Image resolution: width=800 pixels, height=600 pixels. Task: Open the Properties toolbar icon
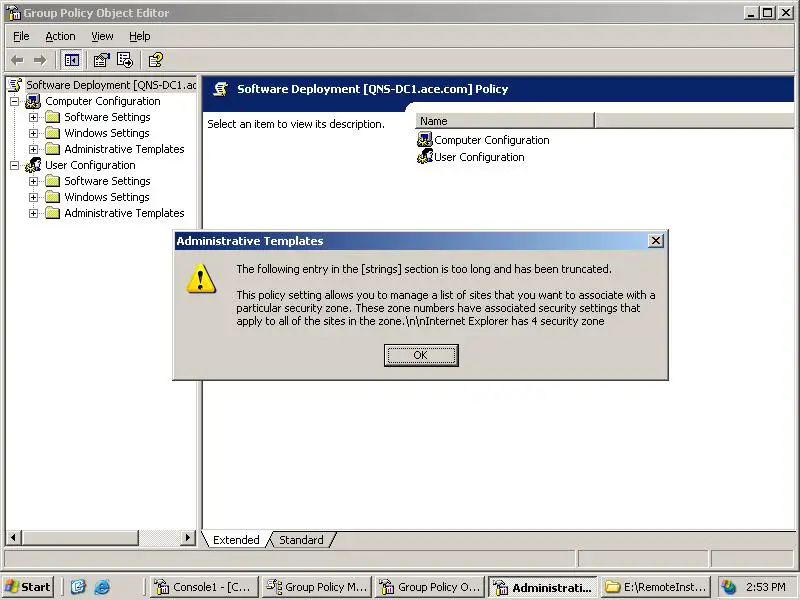[x=101, y=60]
